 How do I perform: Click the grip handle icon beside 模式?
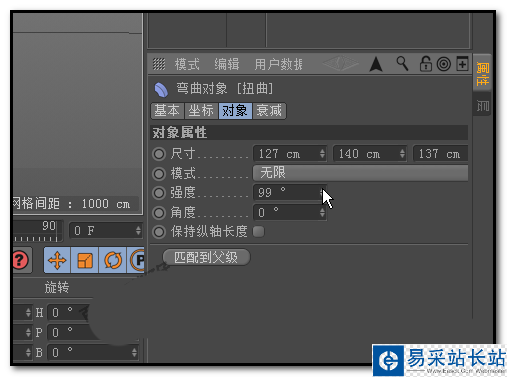point(159,64)
